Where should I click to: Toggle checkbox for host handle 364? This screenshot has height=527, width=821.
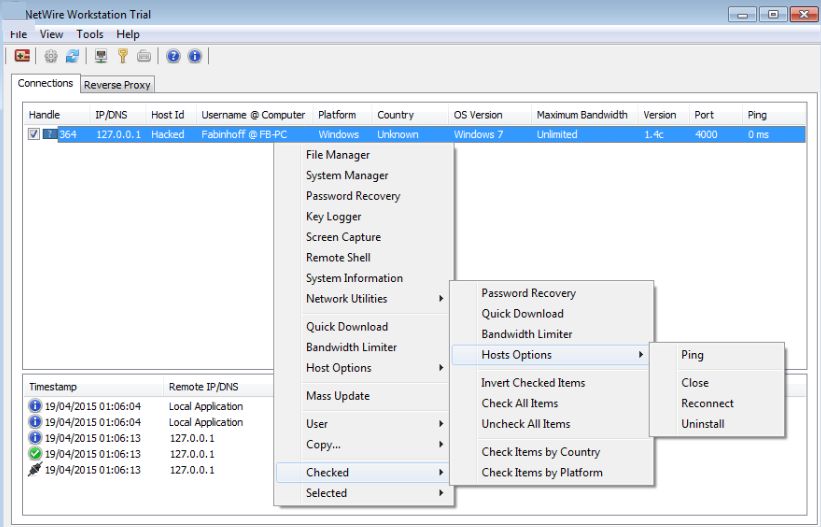click(x=34, y=134)
